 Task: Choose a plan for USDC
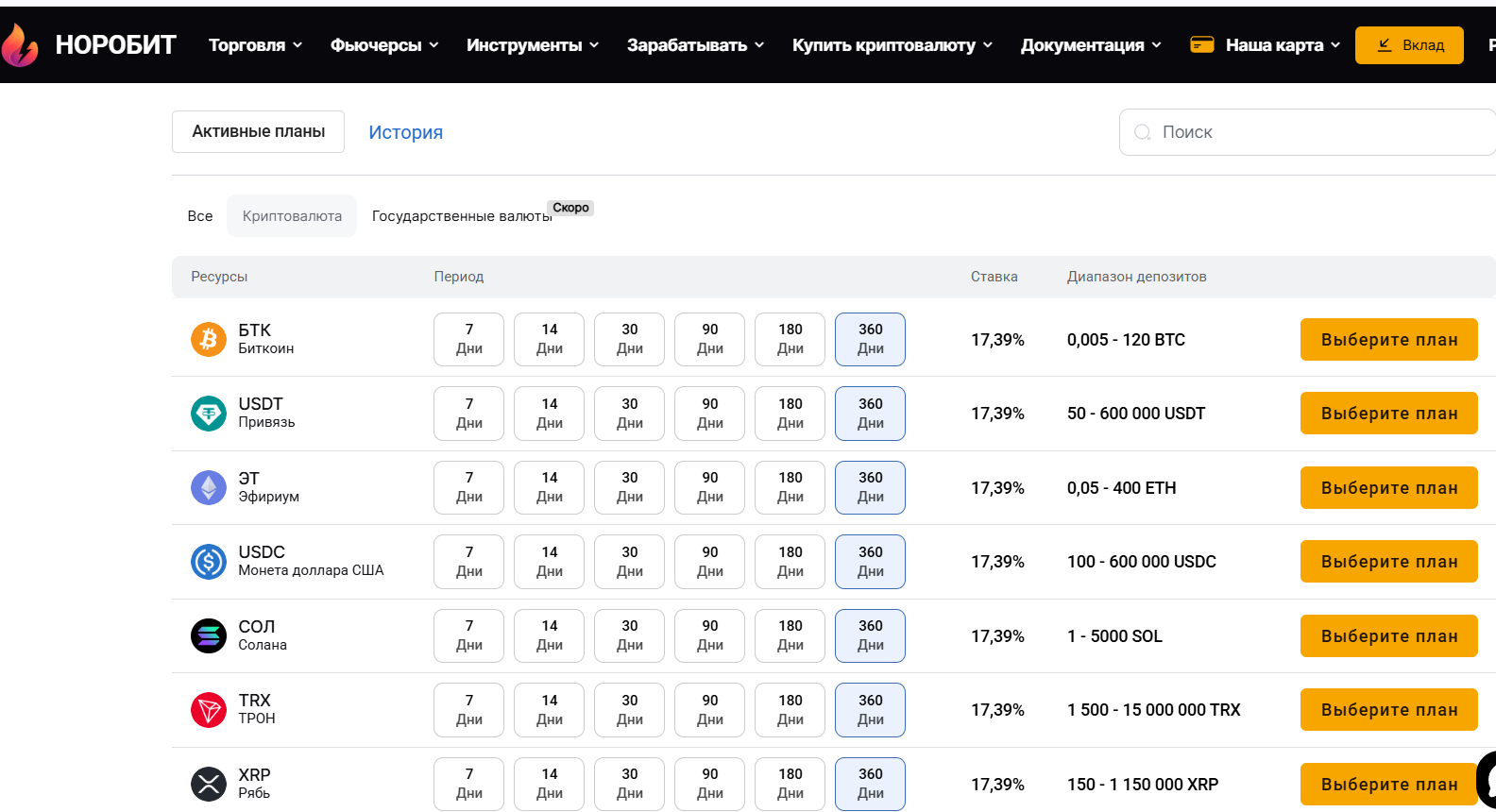click(x=1388, y=562)
